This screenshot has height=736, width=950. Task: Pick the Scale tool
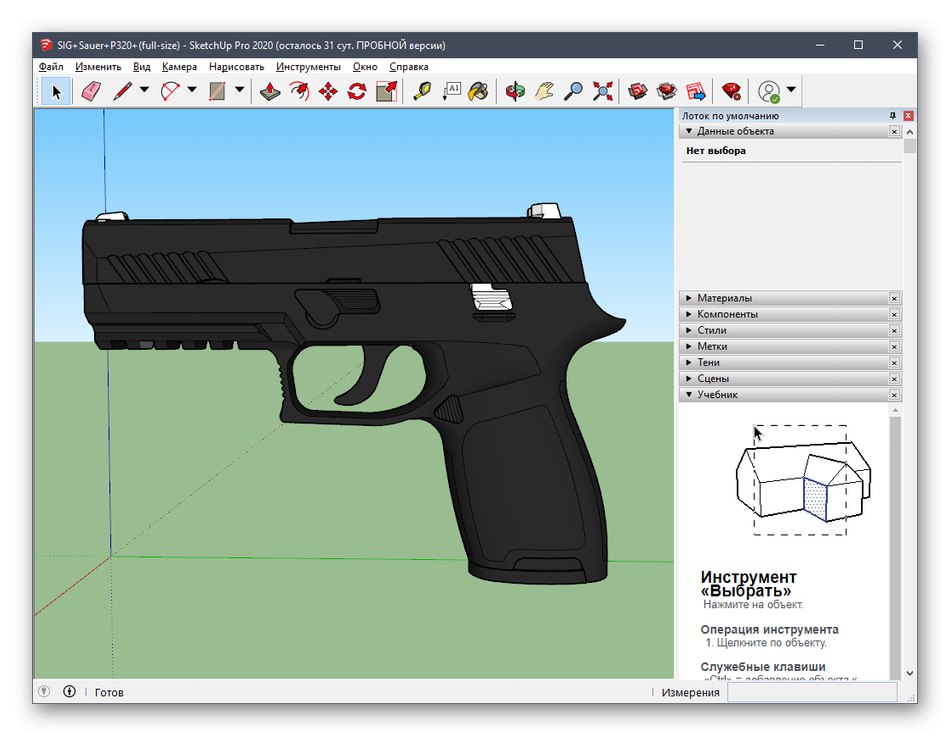[x=386, y=91]
